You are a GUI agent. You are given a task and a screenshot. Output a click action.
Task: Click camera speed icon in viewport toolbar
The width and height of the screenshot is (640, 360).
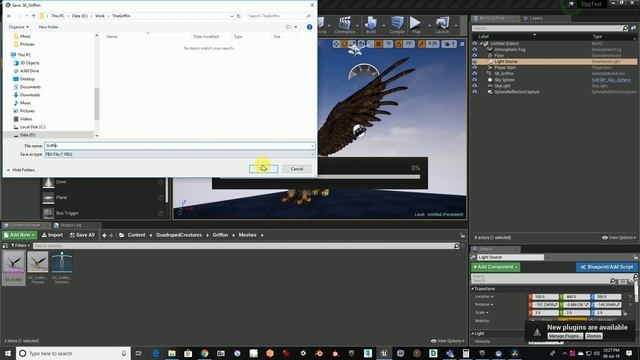[449, 44]
